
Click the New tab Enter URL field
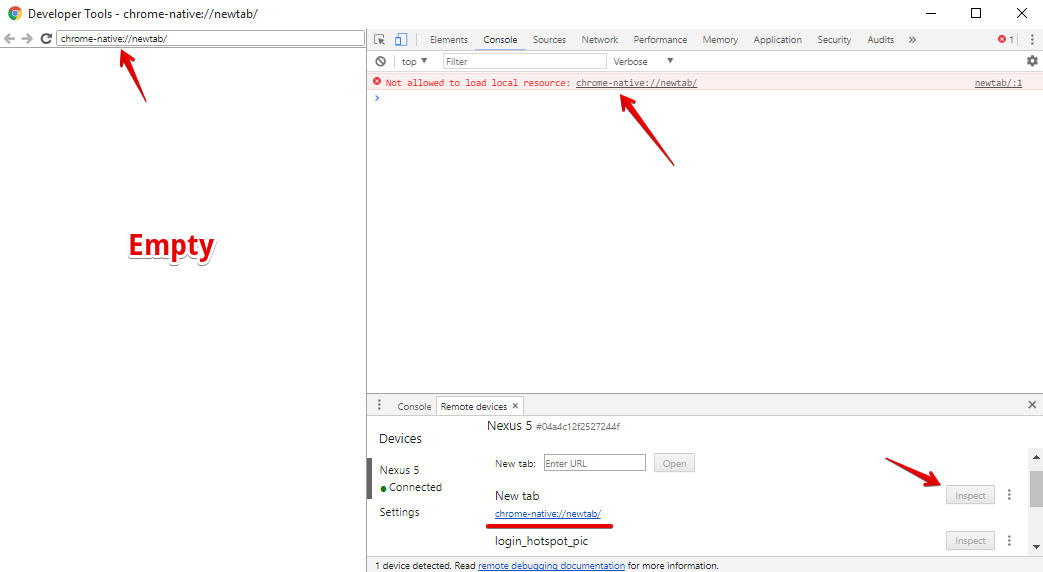coord(595,463)
